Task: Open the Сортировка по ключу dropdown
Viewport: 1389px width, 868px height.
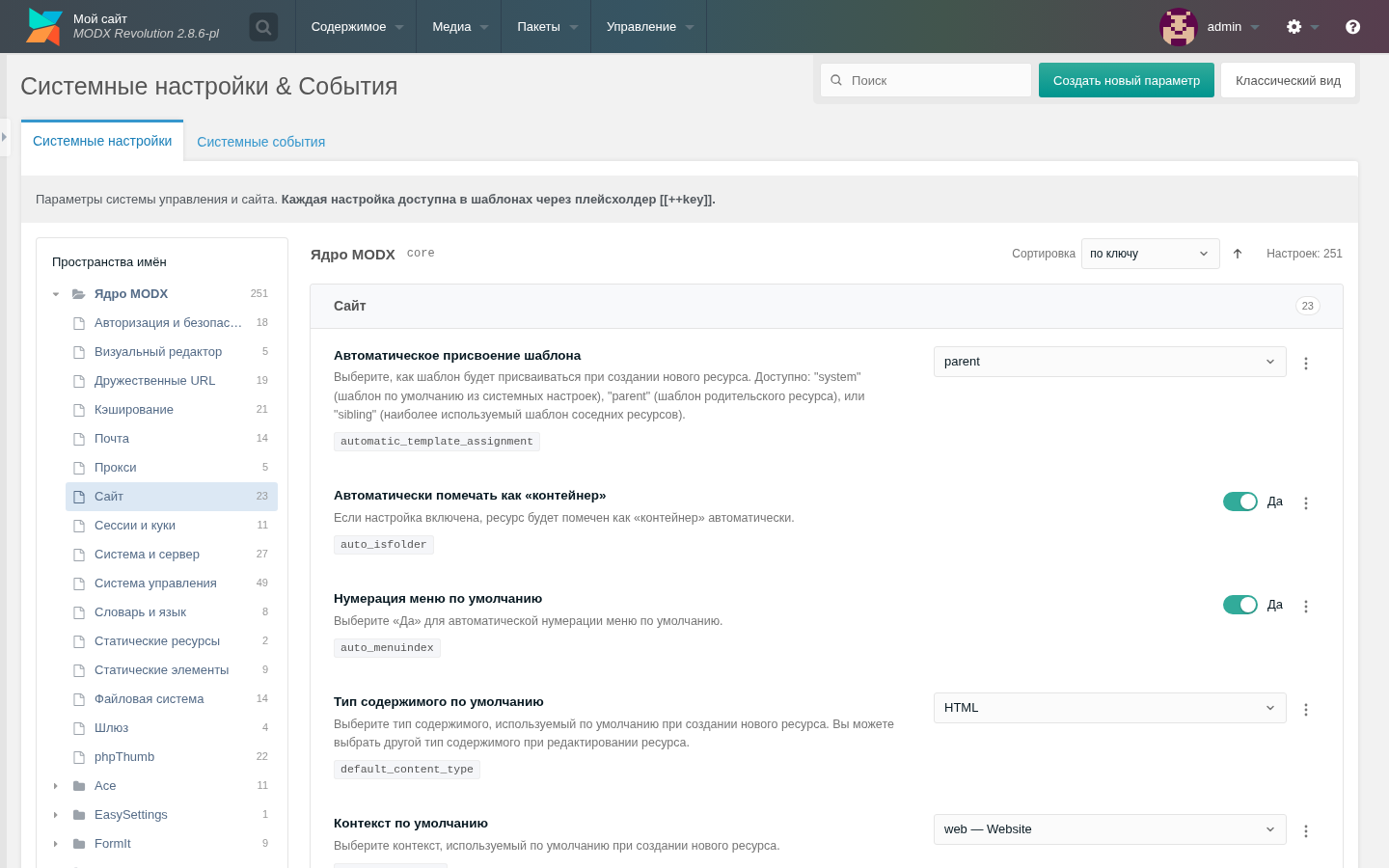Action: click(1151, 254)
